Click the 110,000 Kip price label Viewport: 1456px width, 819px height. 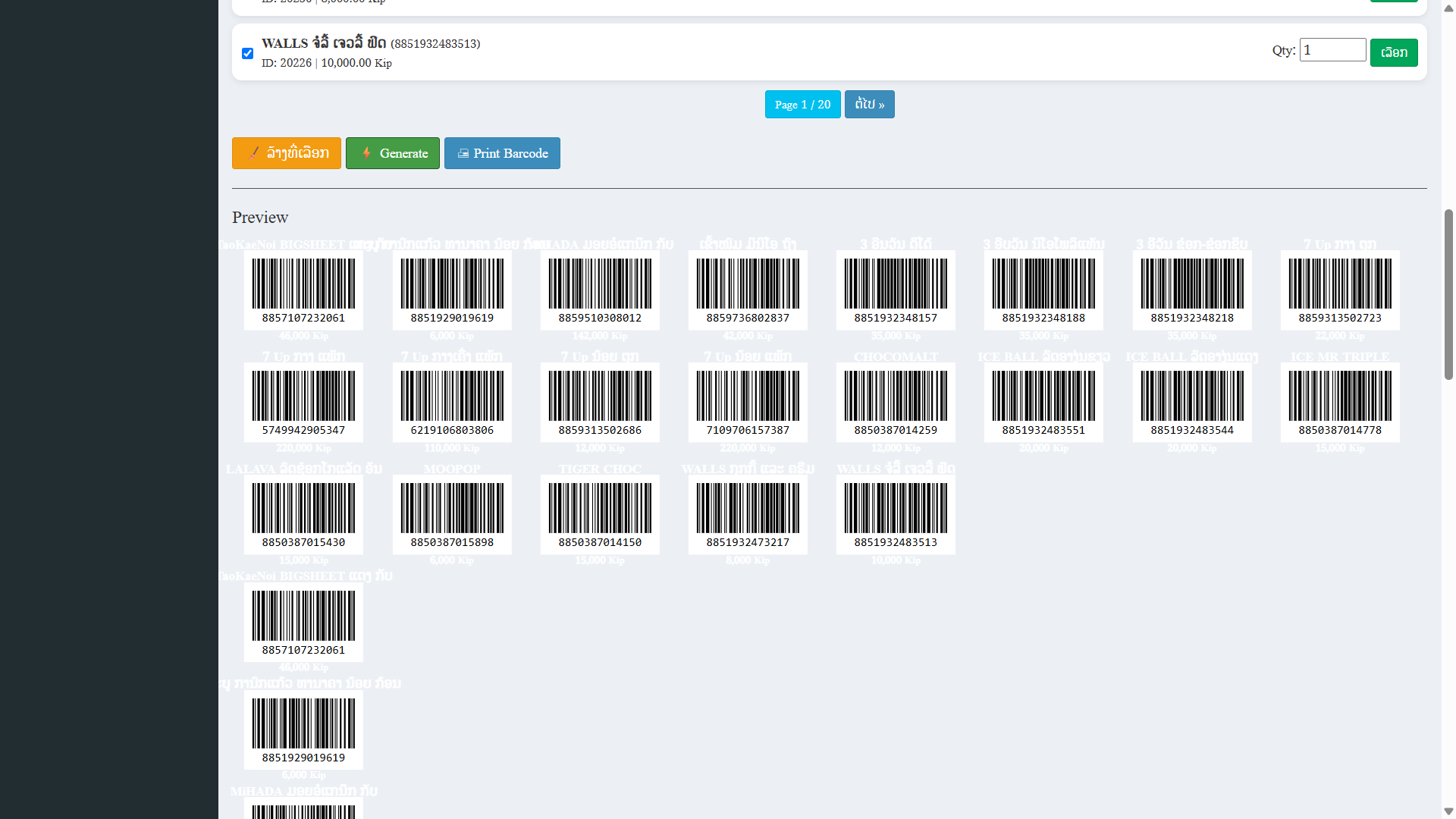pyautogui.click(x=452, y=448)
